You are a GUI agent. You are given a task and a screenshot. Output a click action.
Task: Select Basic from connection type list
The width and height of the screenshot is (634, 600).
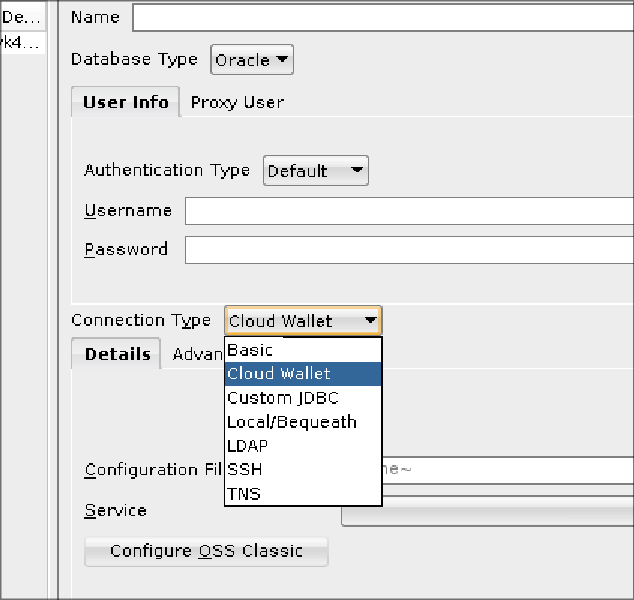302,350
